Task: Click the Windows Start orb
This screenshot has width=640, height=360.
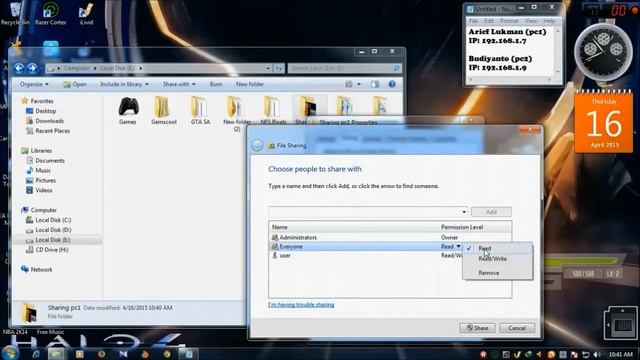Action: [x=9, y=353]
